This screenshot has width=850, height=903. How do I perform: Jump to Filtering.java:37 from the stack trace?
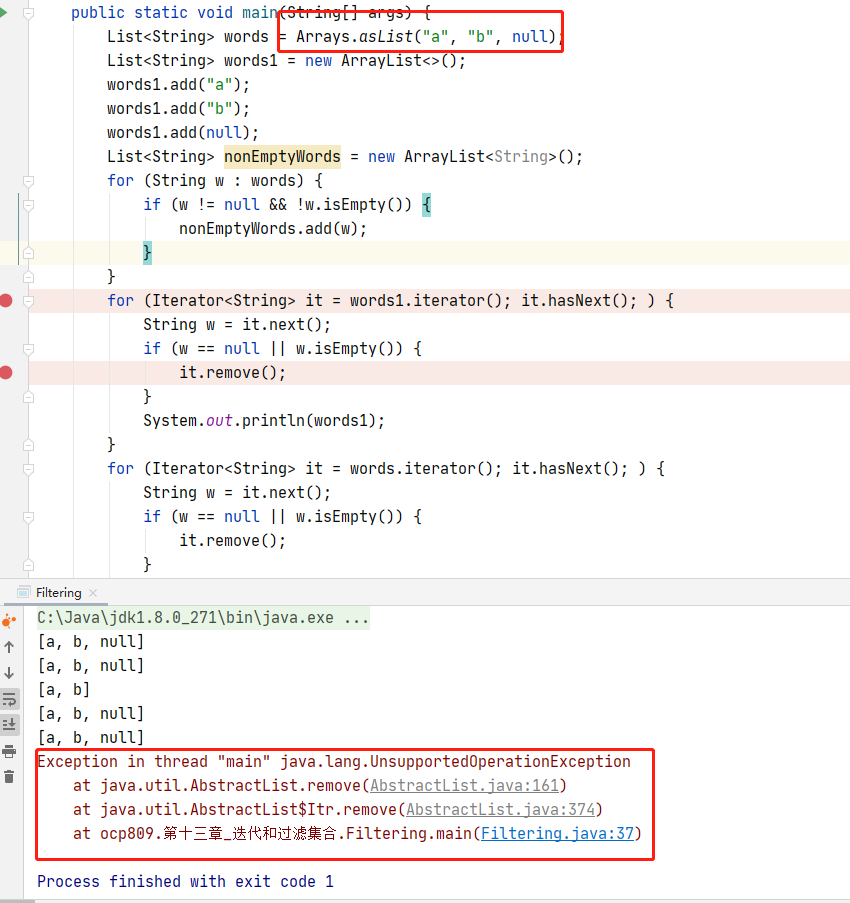(x=557, y=833)
